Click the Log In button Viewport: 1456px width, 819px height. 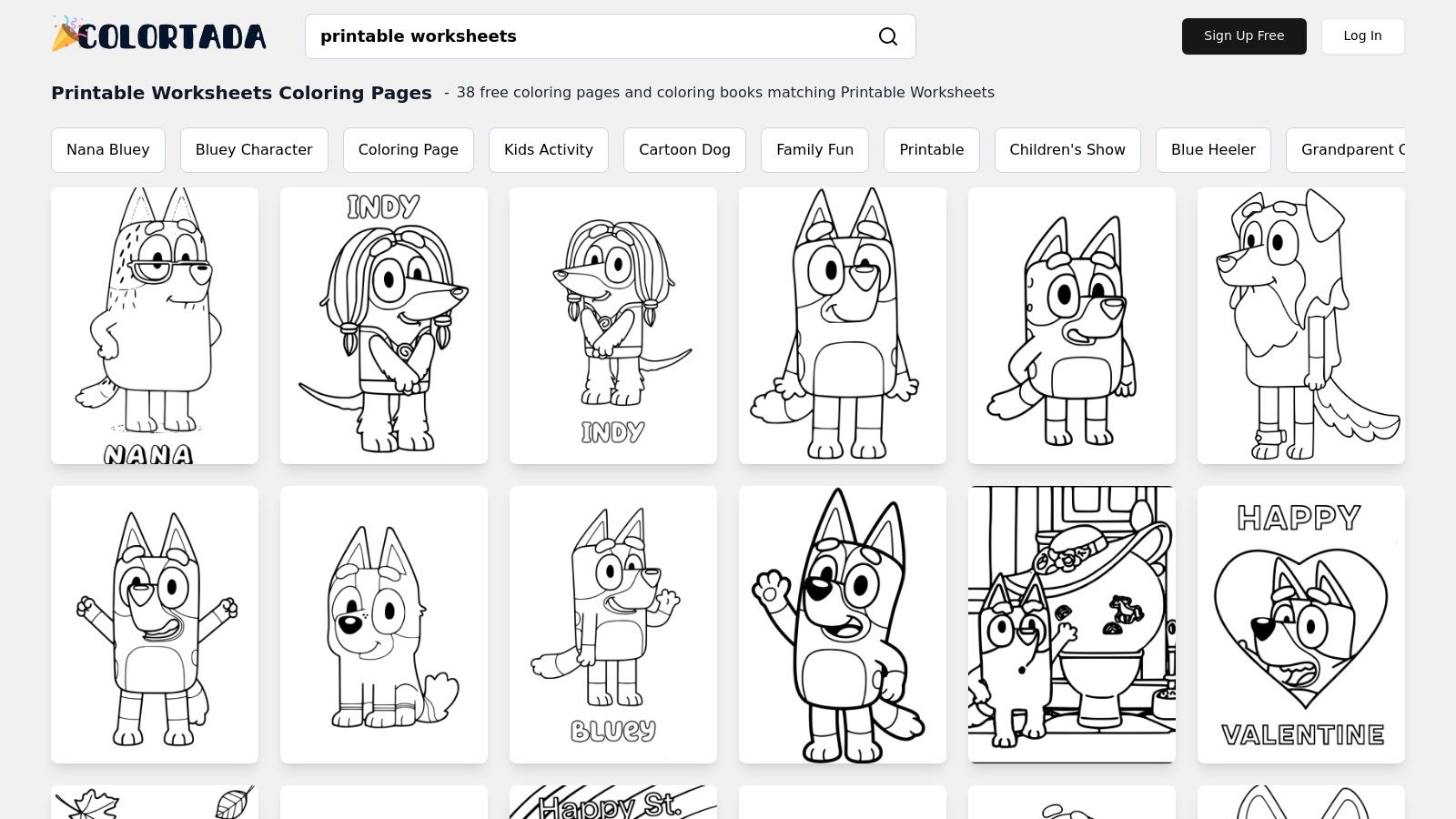click(x=1362, y=36)
